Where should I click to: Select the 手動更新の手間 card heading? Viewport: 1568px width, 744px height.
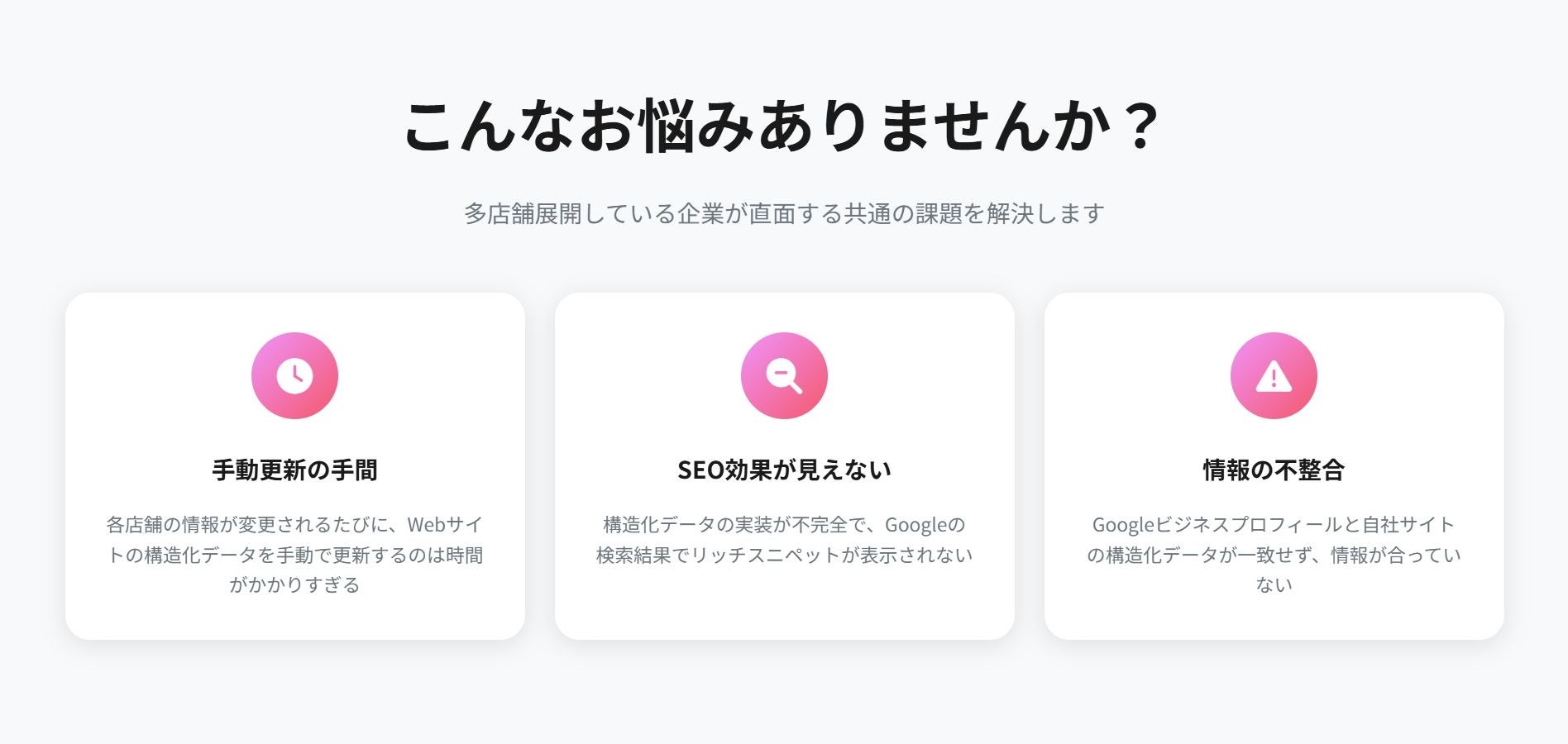tap(294, 470)
